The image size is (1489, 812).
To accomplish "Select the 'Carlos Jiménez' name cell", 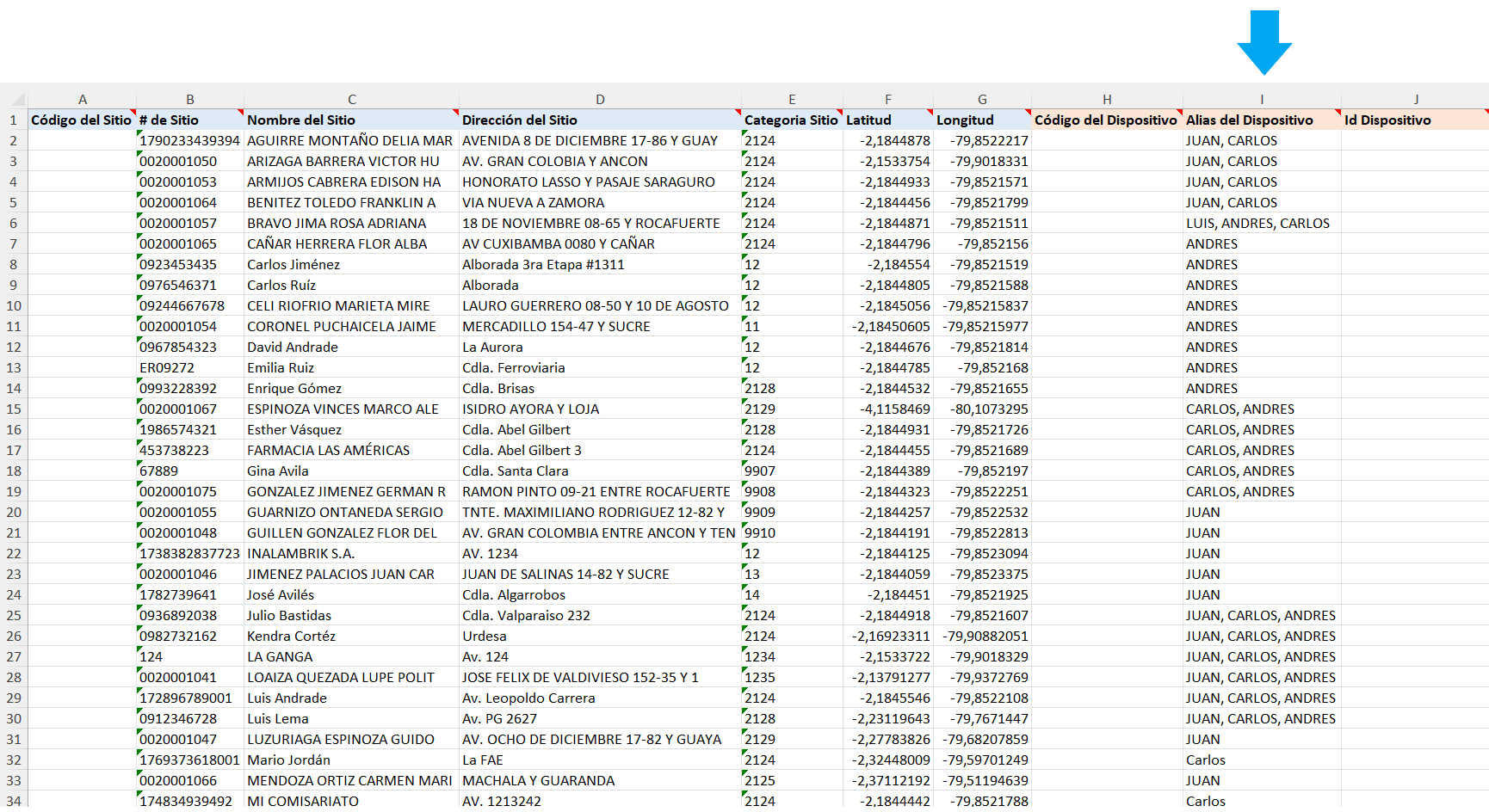I will pyautogui.click(x=352, y=264).
